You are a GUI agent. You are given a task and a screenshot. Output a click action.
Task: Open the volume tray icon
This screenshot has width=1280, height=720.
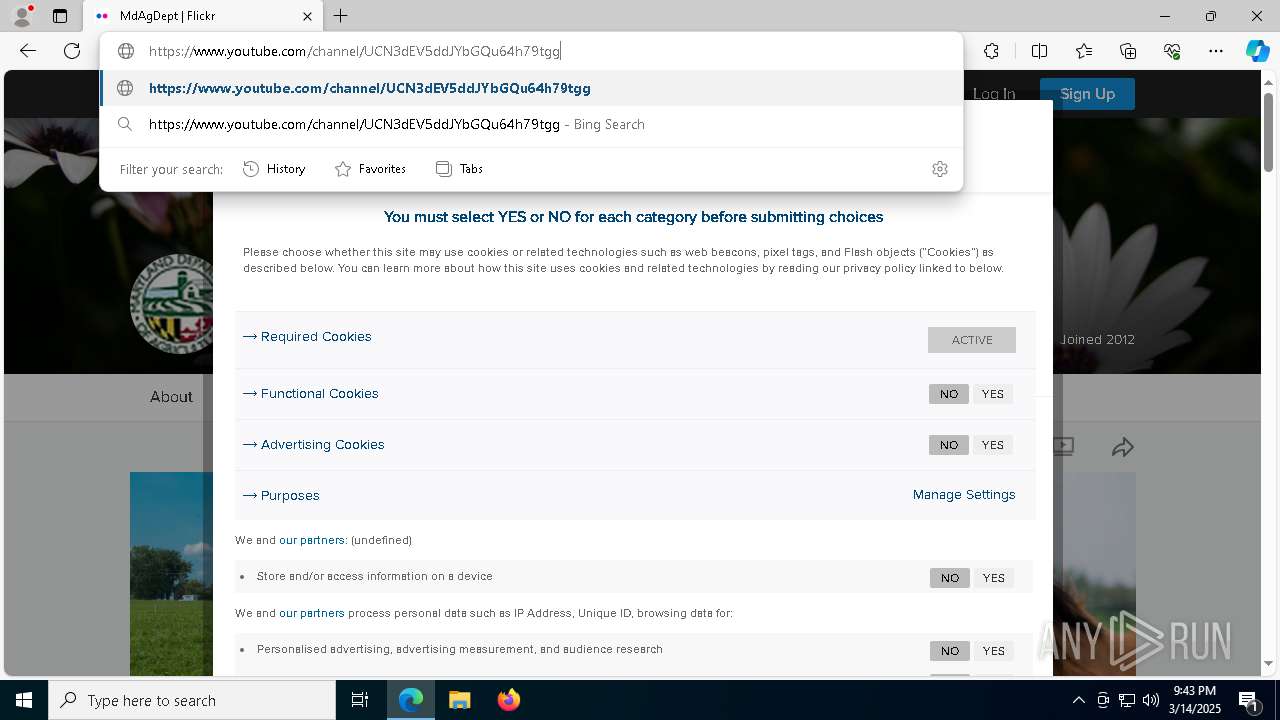pos(1151,700)
